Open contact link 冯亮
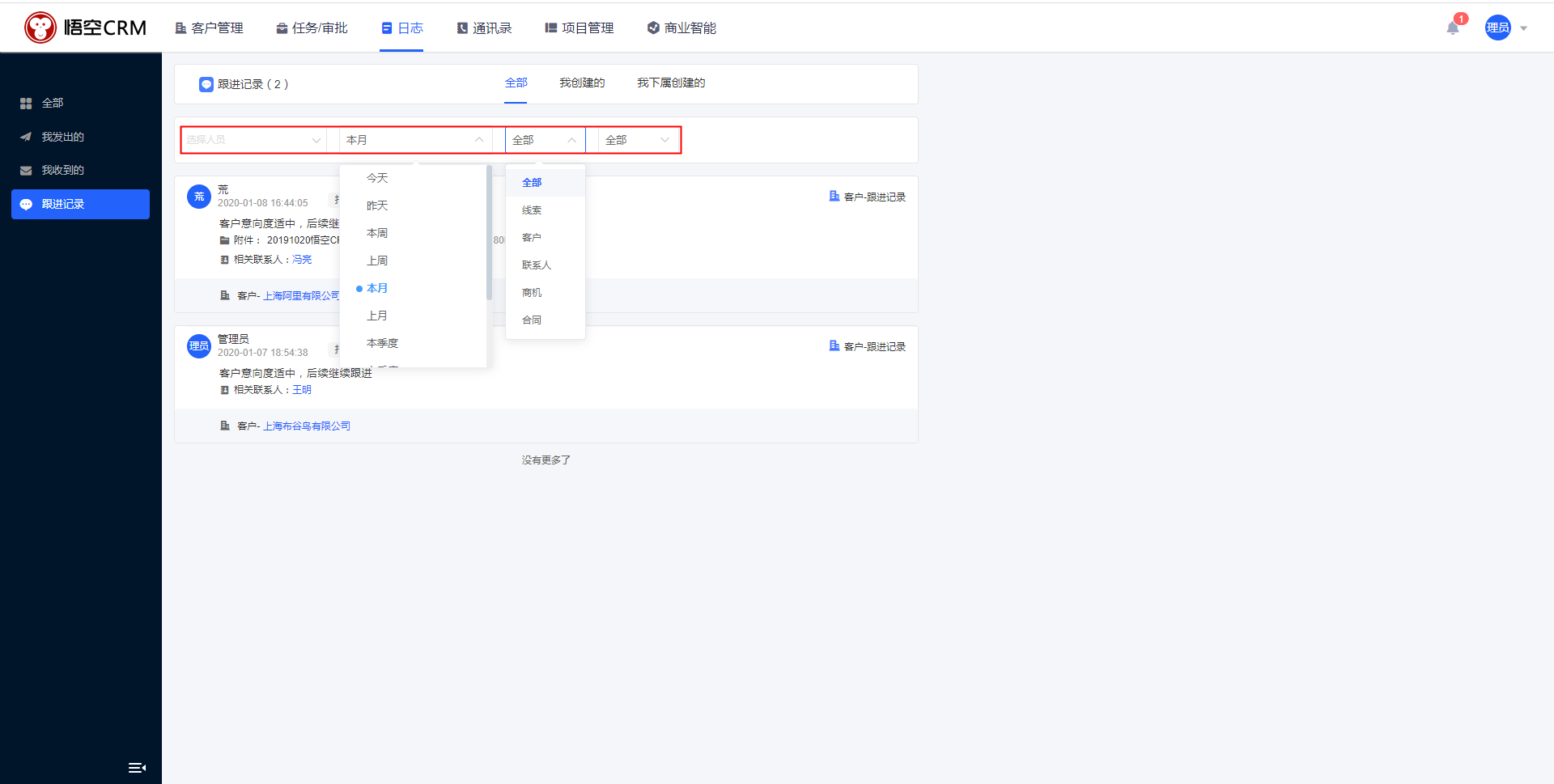Image resolution: width=1554 pixels, height=784 pixels. (x=302, y=260)
